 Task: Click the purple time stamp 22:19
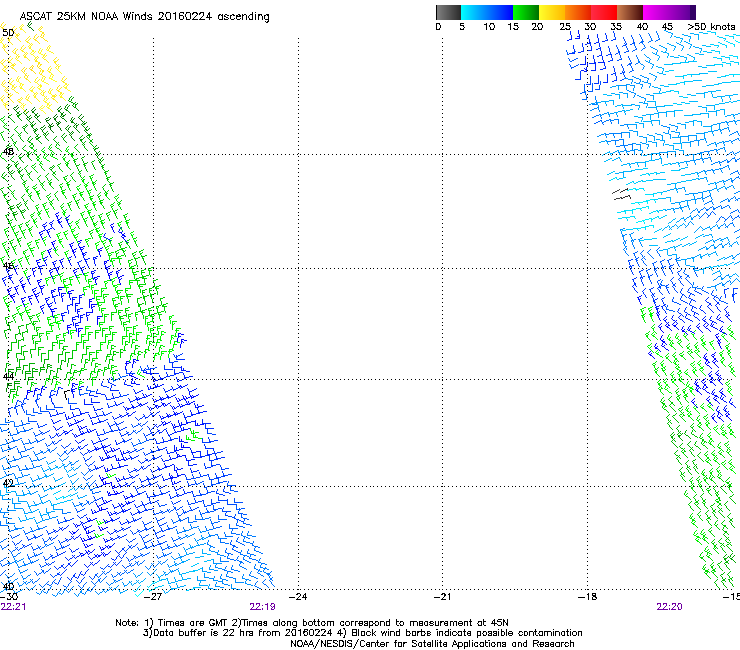click(x=262, y=607)
